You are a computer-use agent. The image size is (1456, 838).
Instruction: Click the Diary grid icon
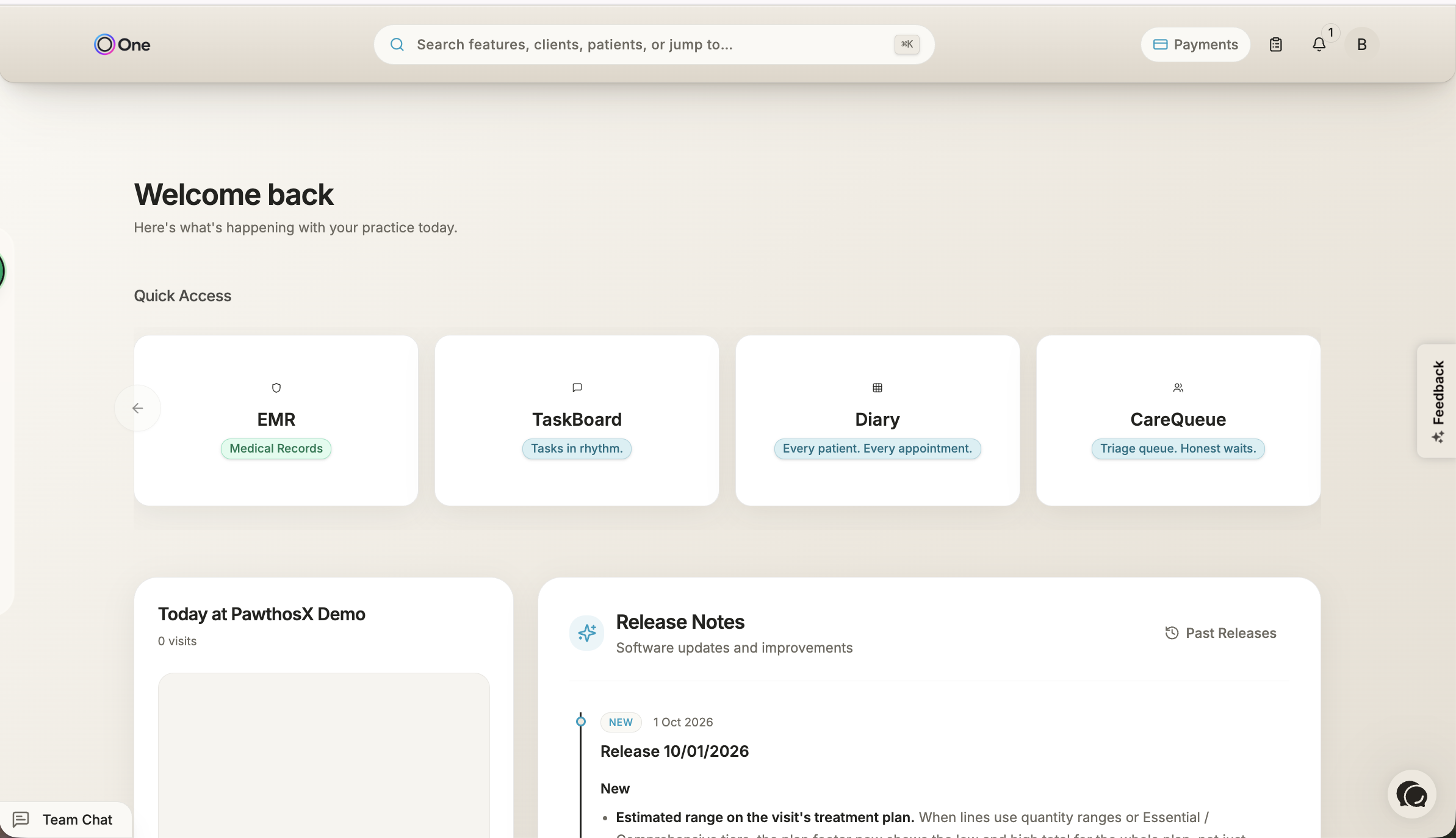(x=878, y=388)
